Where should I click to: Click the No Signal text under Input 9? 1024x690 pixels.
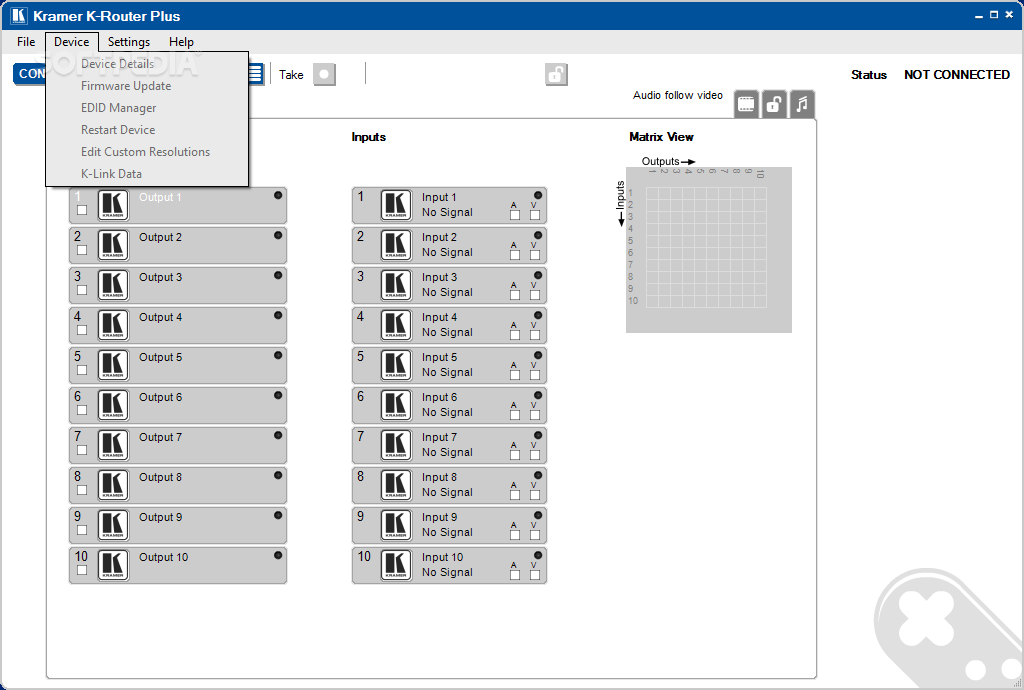point(447,533)
